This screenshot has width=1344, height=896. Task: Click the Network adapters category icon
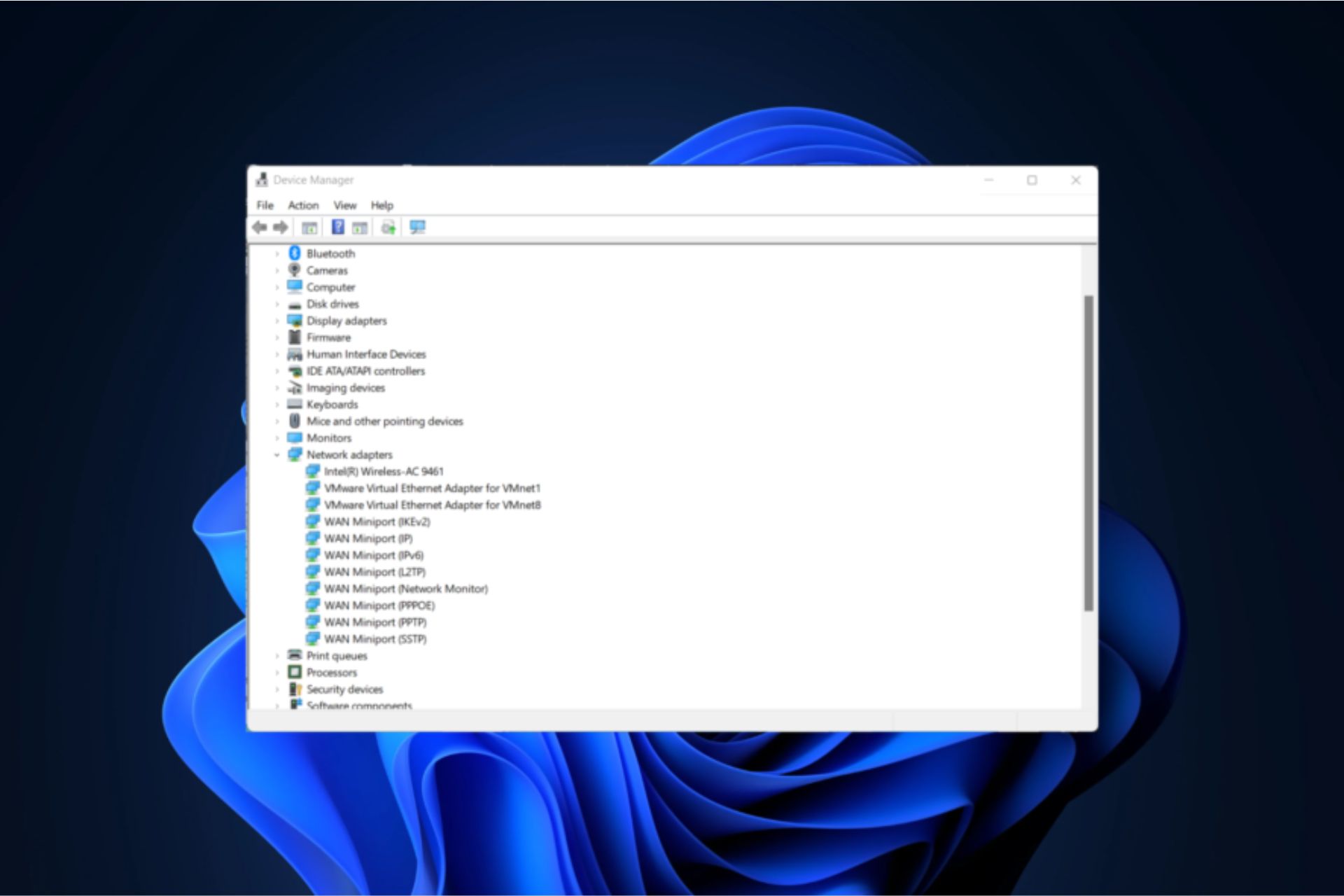(295, 455)
